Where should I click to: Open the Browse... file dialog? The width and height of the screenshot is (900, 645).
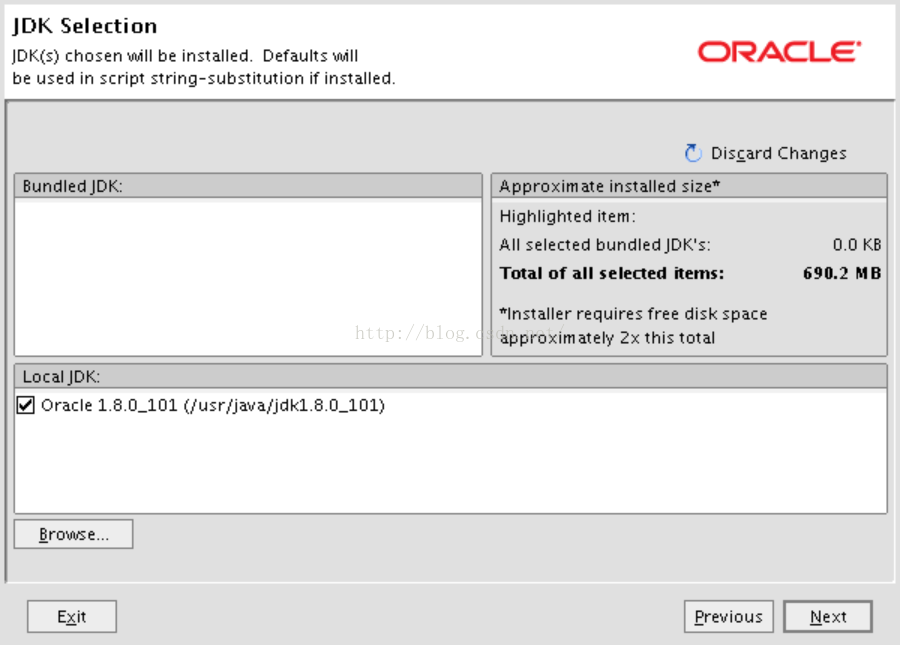[x=73, y=534]
